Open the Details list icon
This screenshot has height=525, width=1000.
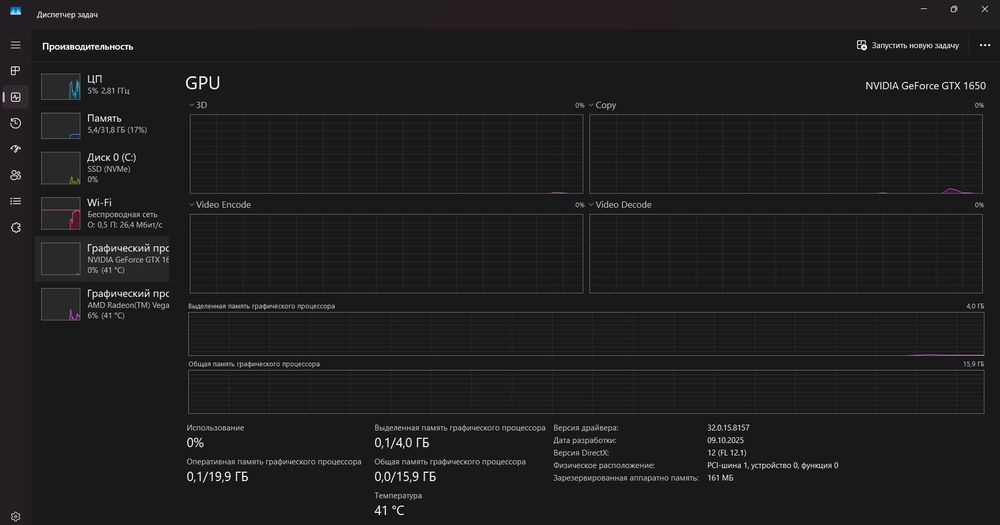click(x=15, y=201)
